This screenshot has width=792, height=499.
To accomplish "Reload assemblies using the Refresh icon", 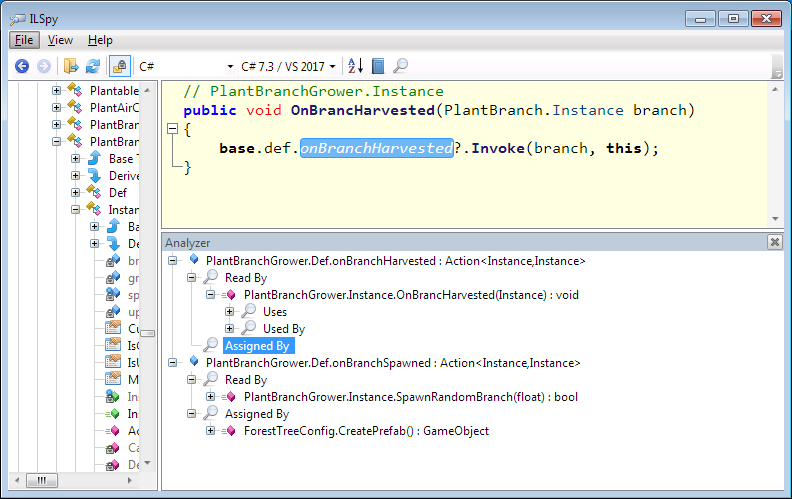I will (93, 66).
